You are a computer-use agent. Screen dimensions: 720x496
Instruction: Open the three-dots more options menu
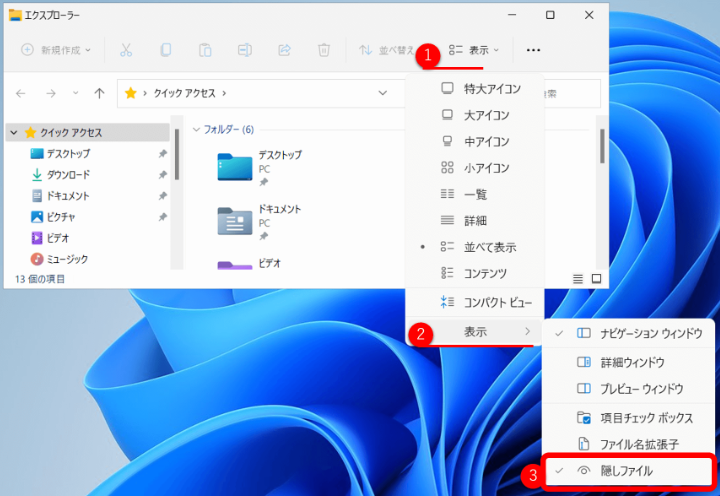click(533, 50)
